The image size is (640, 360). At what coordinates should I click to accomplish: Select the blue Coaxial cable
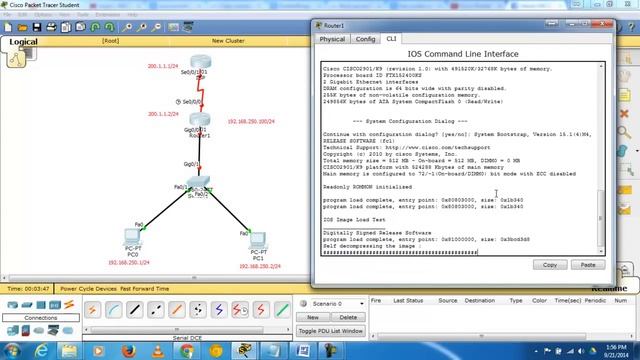point(219,310)
